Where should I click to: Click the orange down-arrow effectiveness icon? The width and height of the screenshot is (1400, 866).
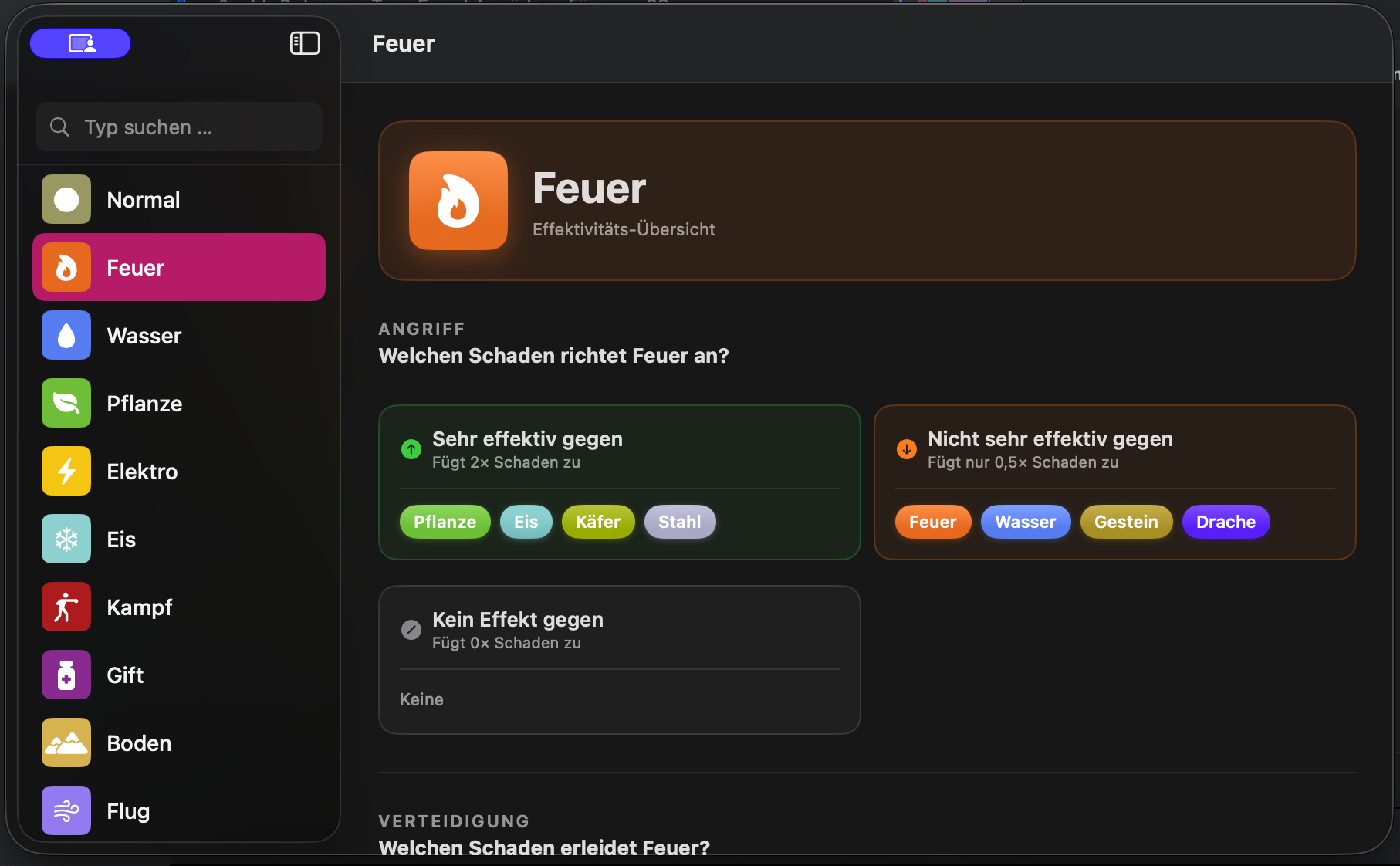pyautogui.click(x=907, y=448)
